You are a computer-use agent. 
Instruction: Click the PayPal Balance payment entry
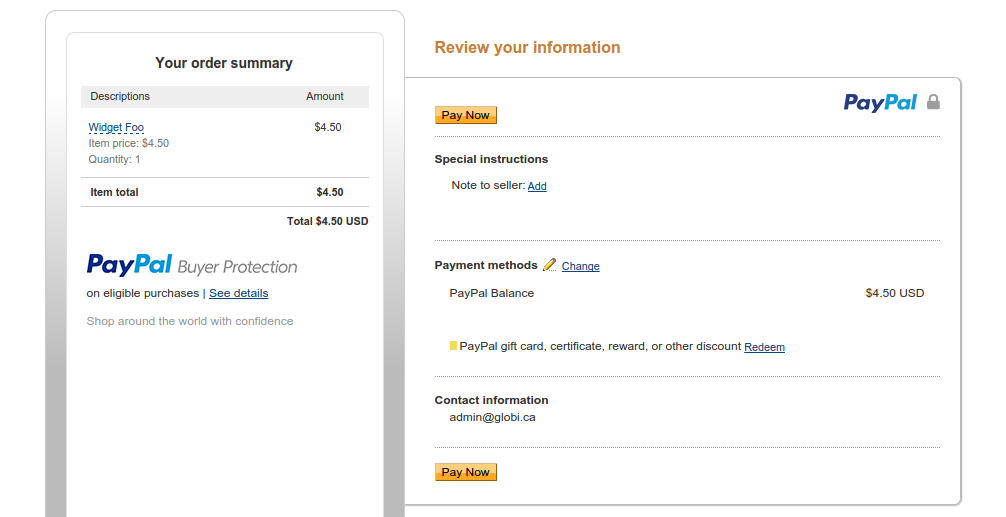coord(491,293)
